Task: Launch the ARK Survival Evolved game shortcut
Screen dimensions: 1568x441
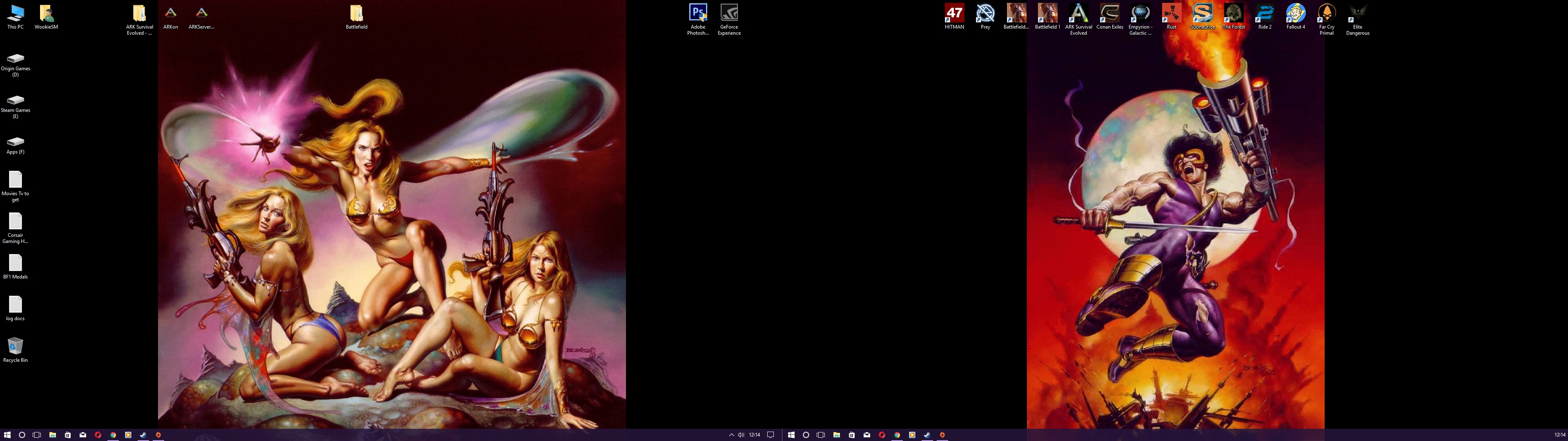Action: coord(1078,20)
